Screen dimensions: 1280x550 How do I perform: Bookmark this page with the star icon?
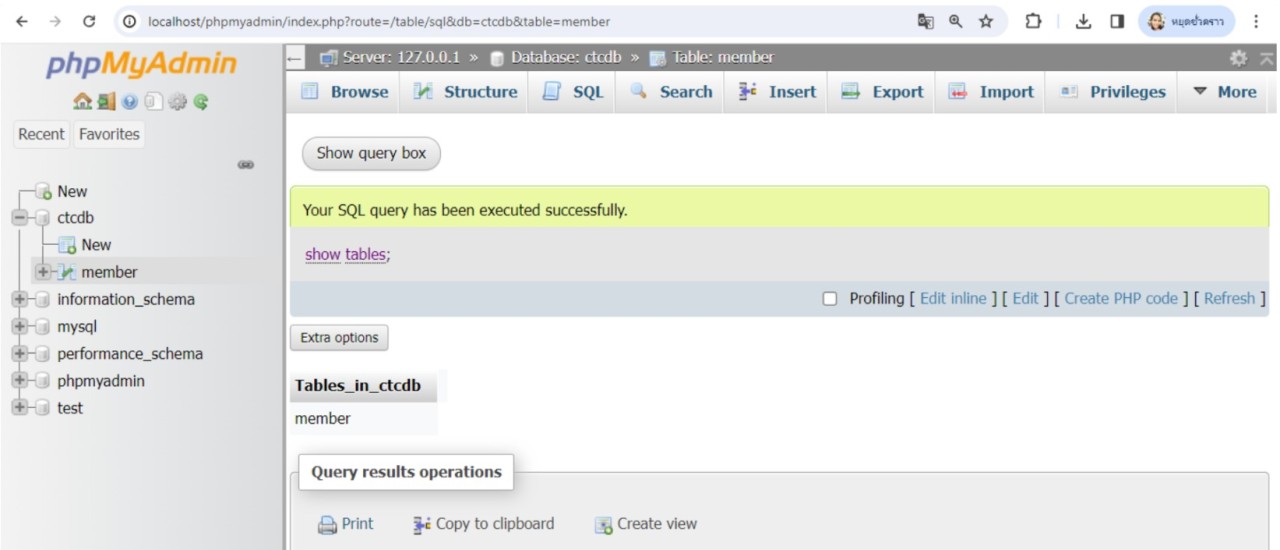pos(986,21)
